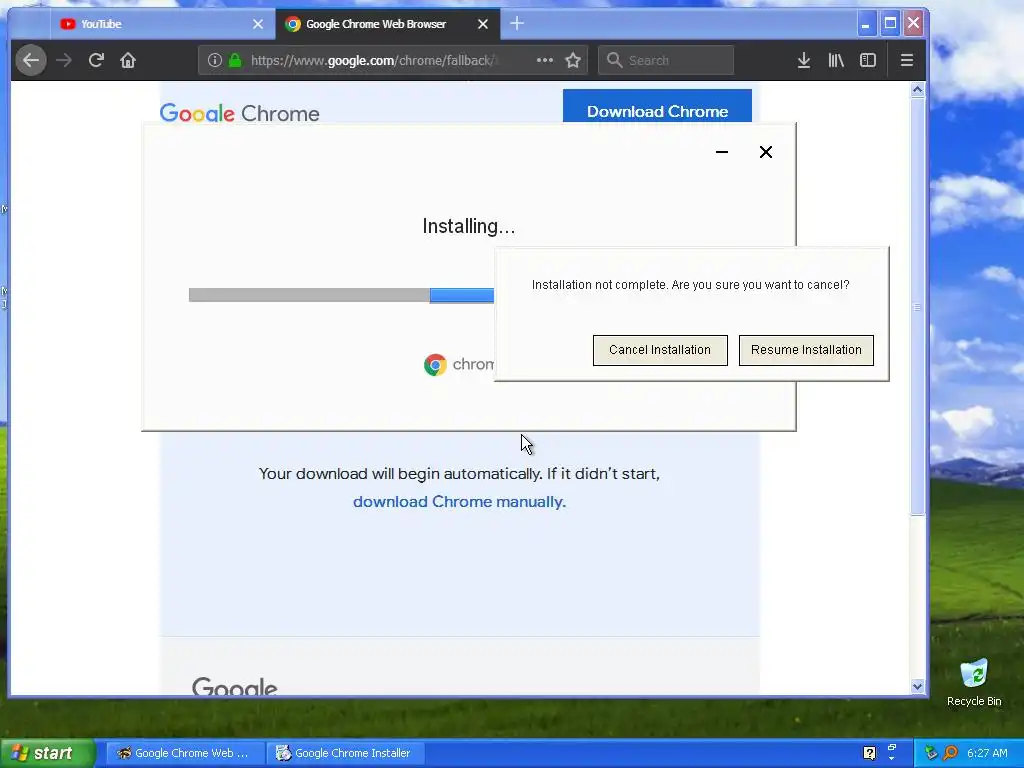Image resolution: width=1024 pixels, height=768 pixels.
Task: Open the Library icon in the toolbar
Action: point(836,61)
